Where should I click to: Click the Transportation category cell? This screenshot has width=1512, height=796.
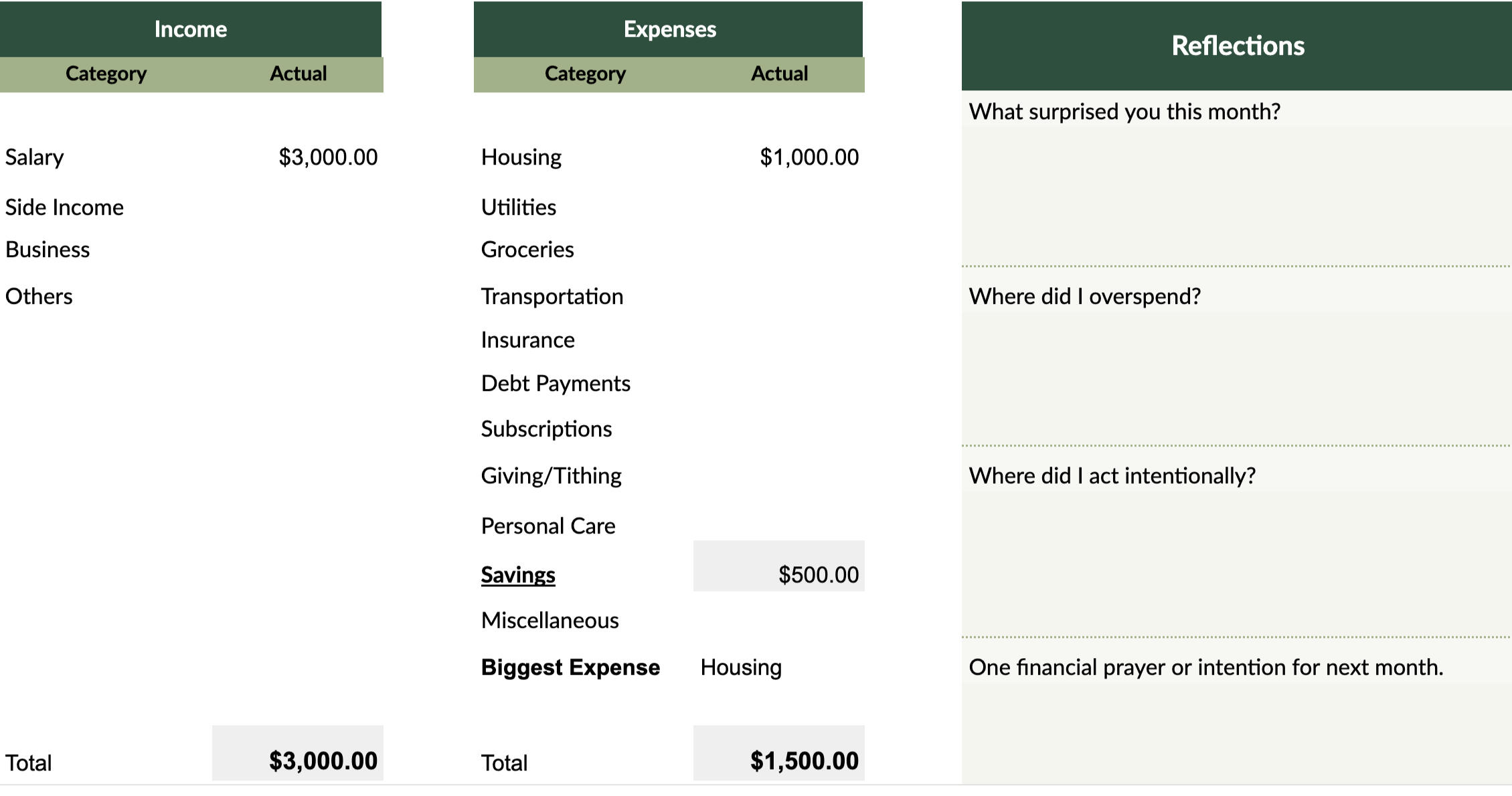pos(552,297)
